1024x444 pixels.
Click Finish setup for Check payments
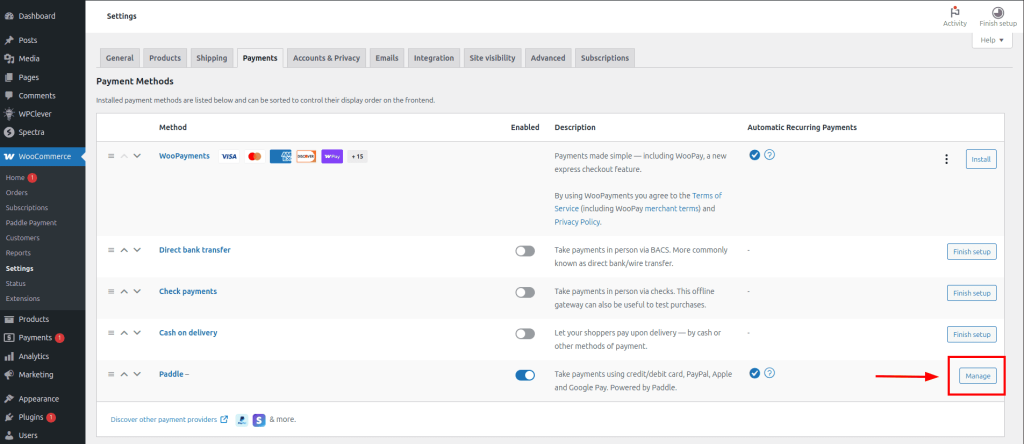(972, 293)
